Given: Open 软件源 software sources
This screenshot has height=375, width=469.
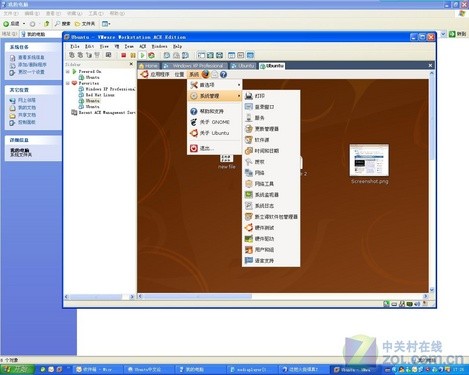Looking at the screenshot, I should 271,140.
